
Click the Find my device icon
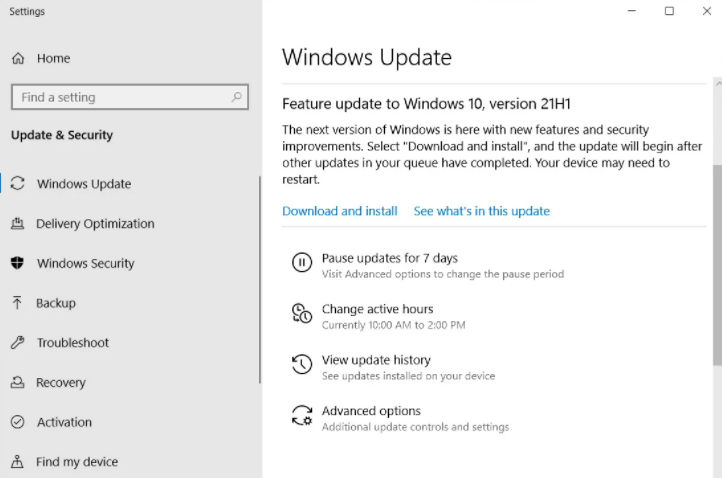pos(17,461)
